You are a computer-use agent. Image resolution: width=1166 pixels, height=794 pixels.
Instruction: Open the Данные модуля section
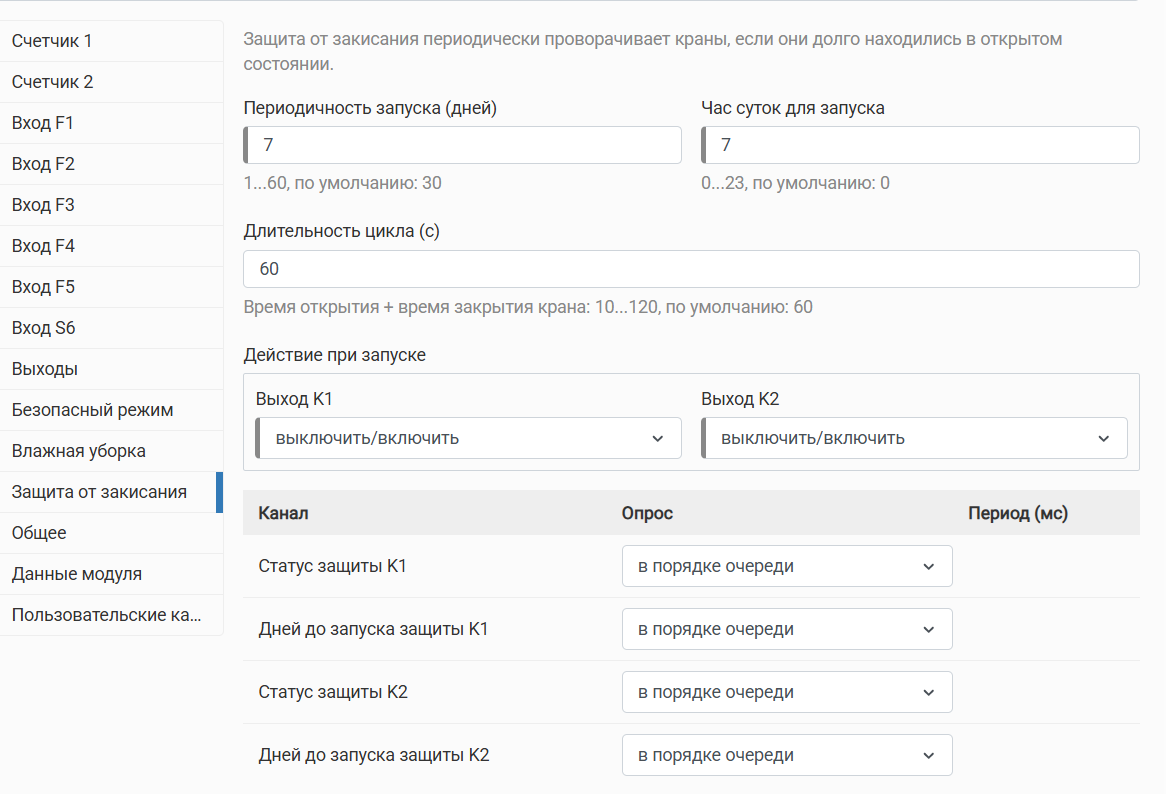[112, 574]
